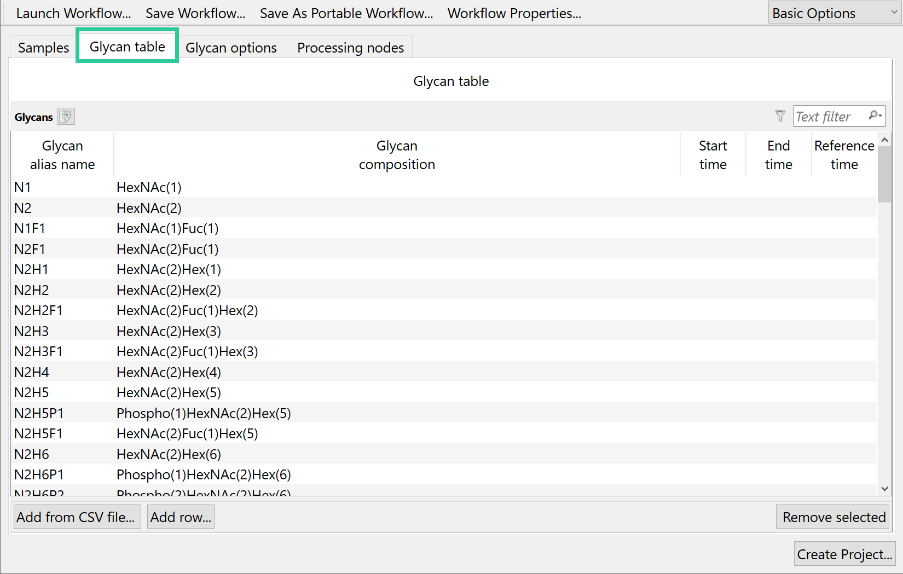Click the Glycans table options icon

[x=66, y=117]
